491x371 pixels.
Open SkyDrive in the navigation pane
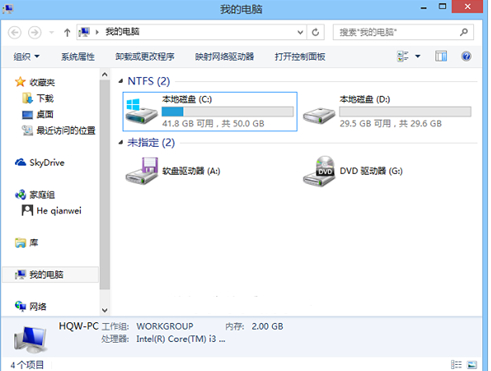coord(47,163)
